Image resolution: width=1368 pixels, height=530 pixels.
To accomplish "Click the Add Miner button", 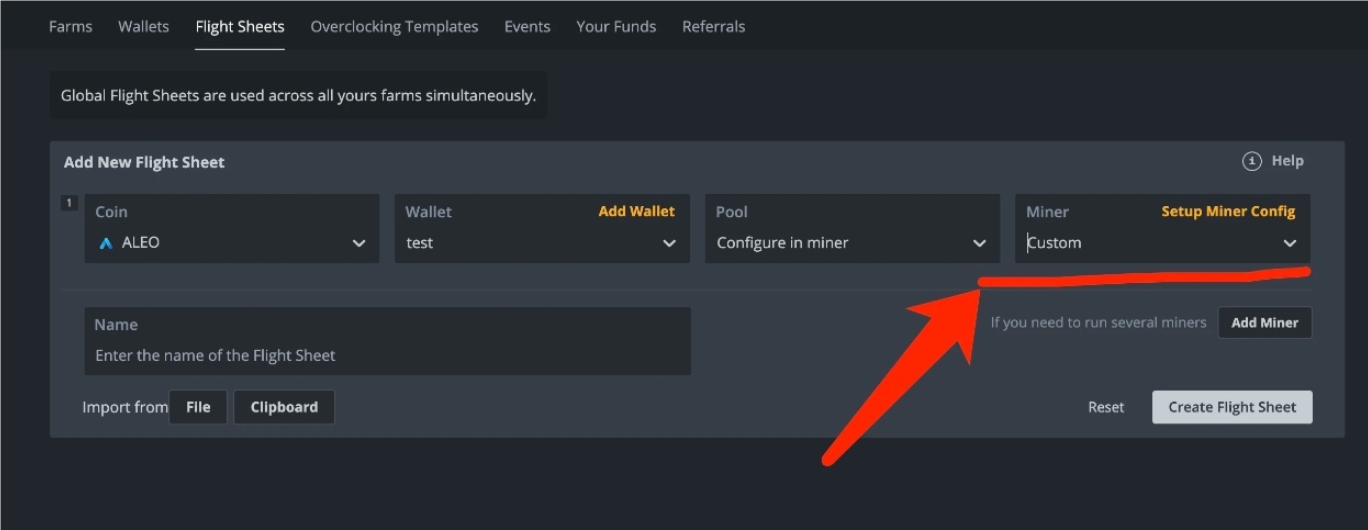I will pyautogui.click(x=1265, y=323).
